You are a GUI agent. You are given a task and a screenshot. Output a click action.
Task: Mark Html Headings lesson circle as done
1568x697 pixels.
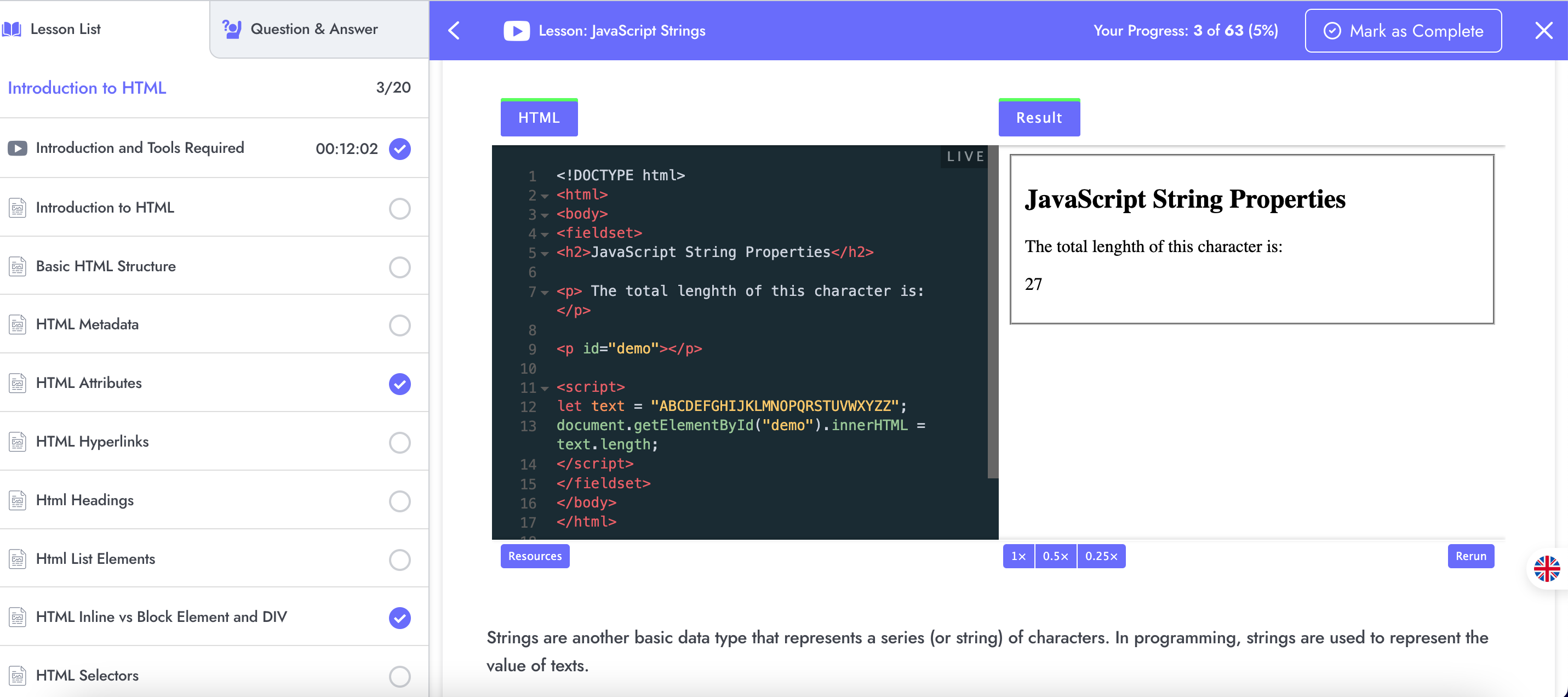click(x=399, y=501)
